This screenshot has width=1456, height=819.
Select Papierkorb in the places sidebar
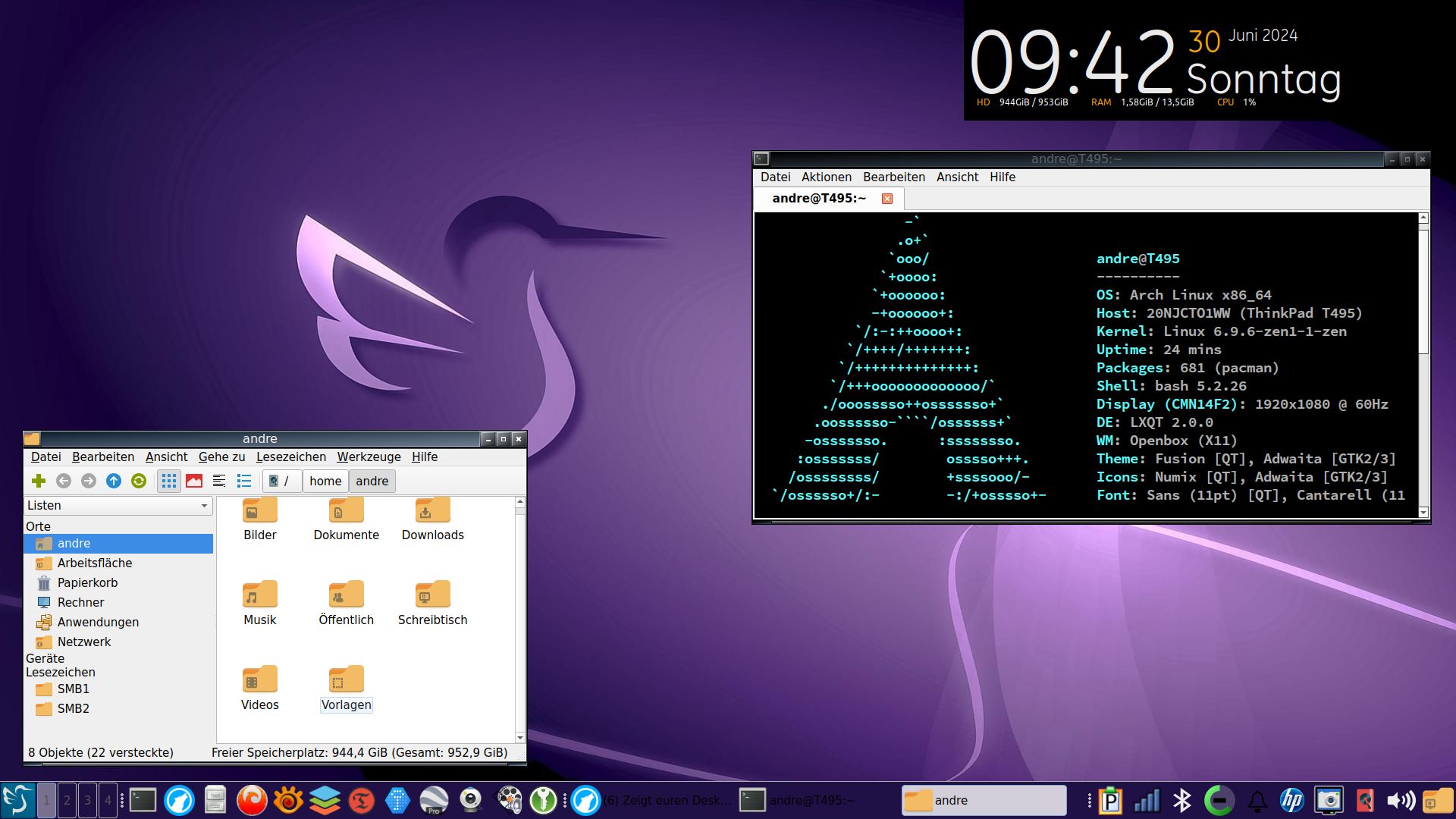[87, 582]
